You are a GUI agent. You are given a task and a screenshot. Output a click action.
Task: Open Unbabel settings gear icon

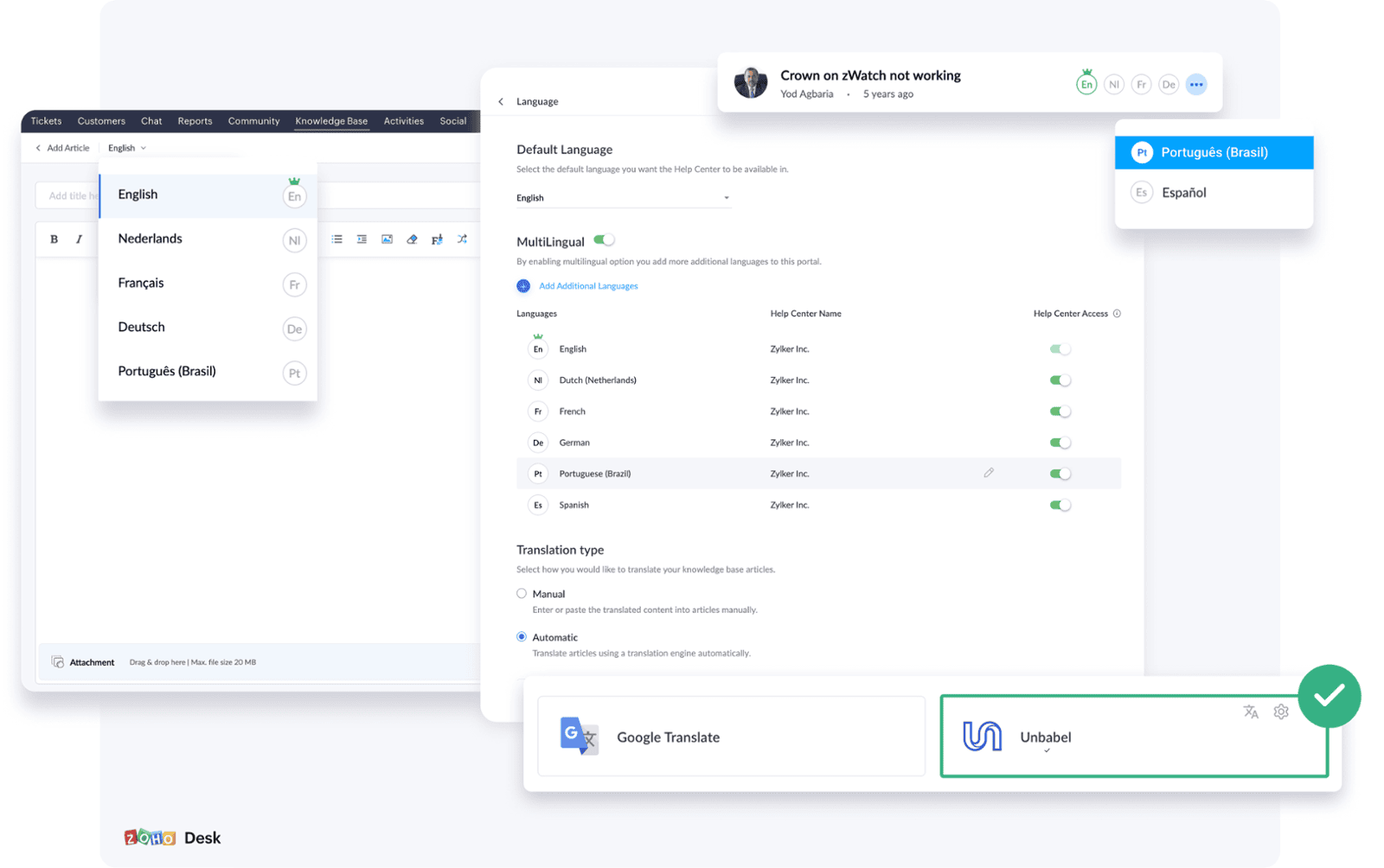click(1280, 712)
